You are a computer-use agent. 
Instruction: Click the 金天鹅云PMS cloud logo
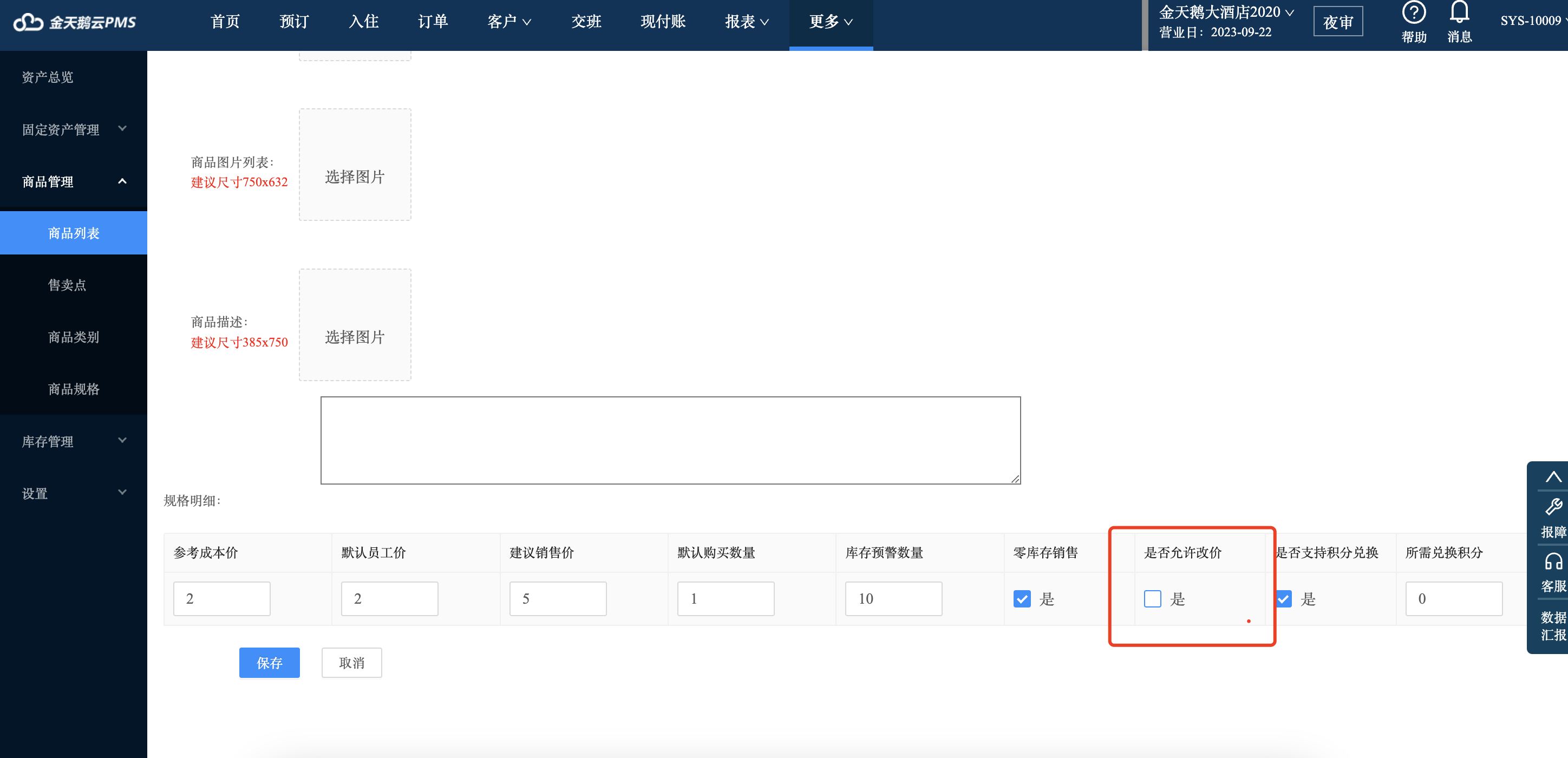(x=74, y=23)
